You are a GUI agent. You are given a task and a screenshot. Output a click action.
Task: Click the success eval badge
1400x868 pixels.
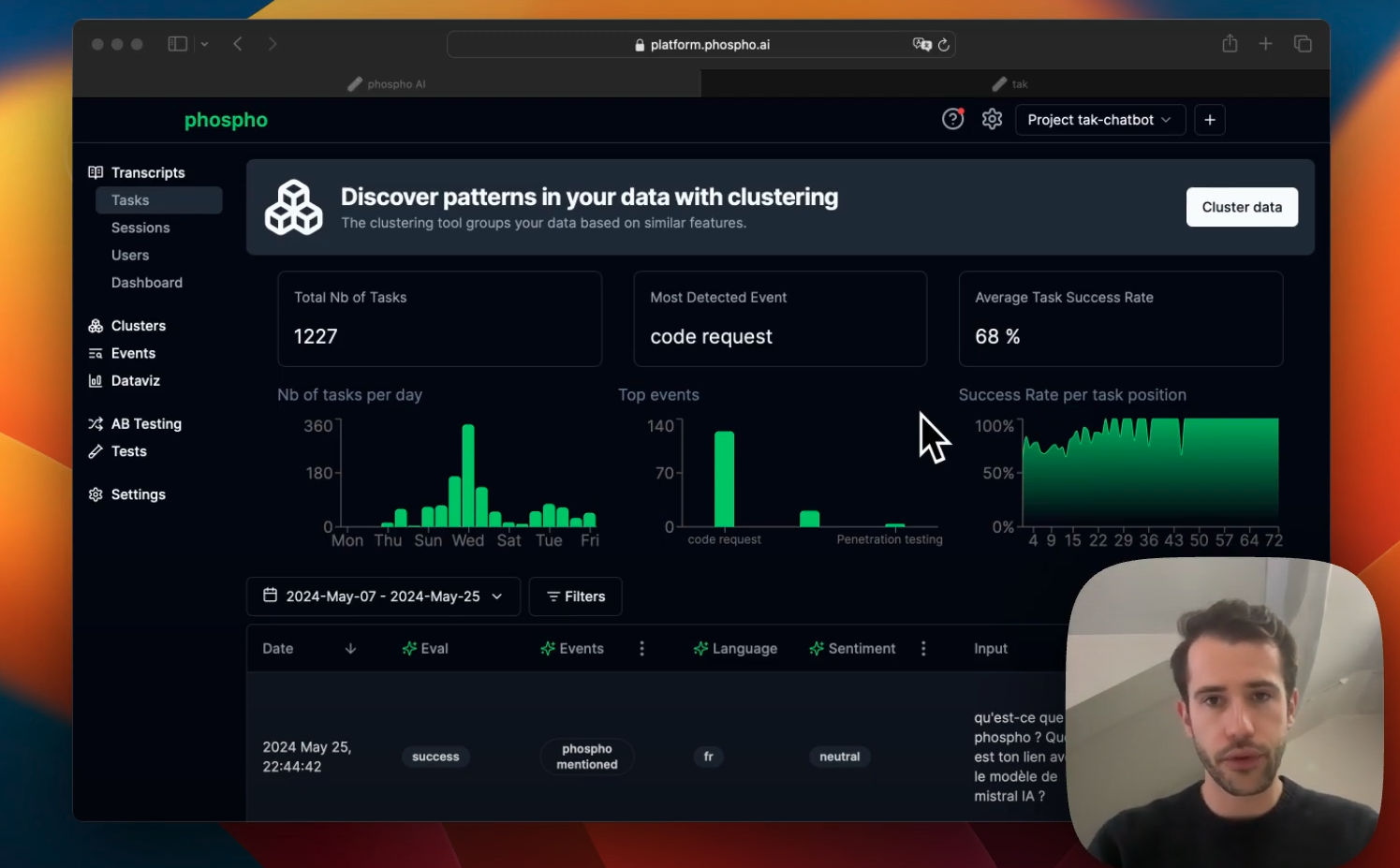point(435,757)
